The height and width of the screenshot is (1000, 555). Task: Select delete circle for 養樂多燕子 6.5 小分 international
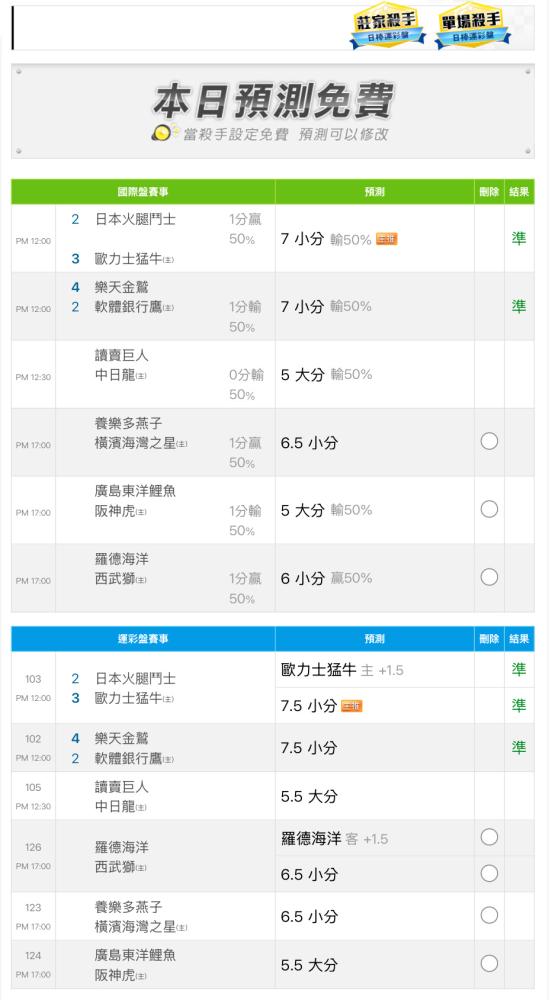click(489, 441)
